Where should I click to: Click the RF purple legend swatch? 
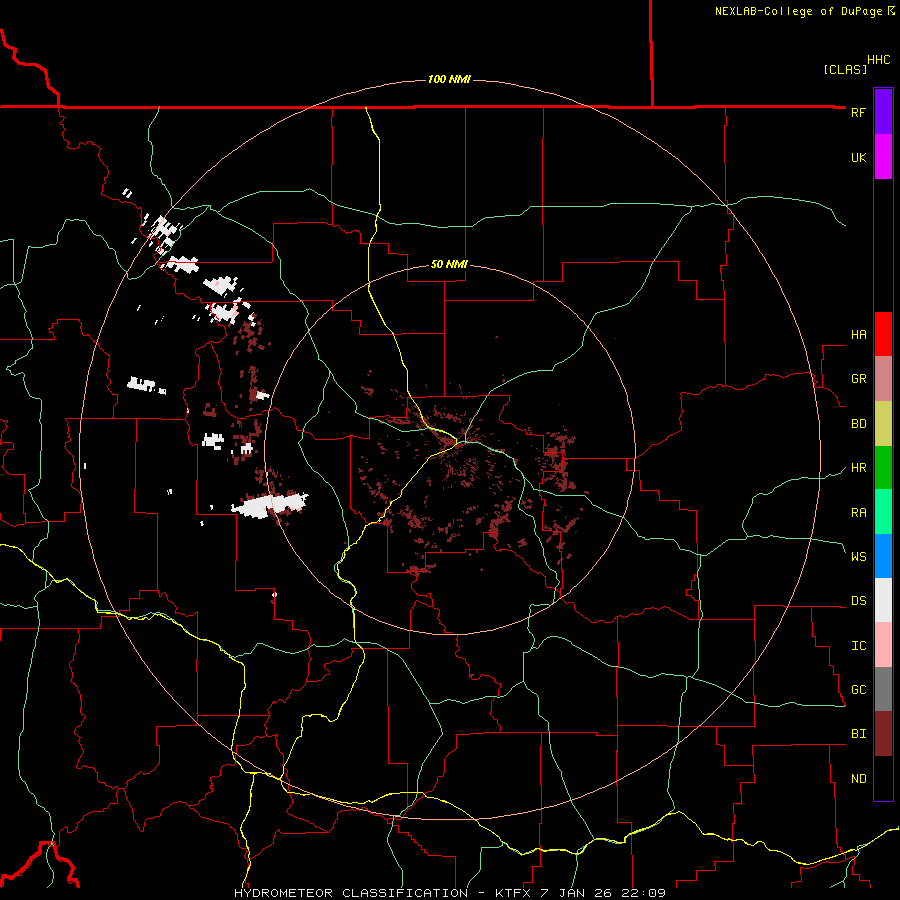point(883,112)
